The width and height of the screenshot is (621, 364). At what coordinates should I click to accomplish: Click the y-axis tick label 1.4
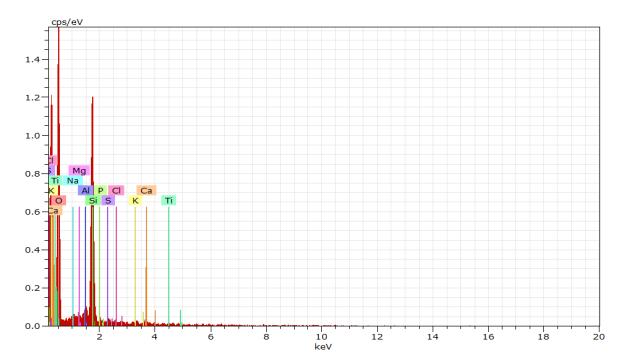(x=32, y=60)
